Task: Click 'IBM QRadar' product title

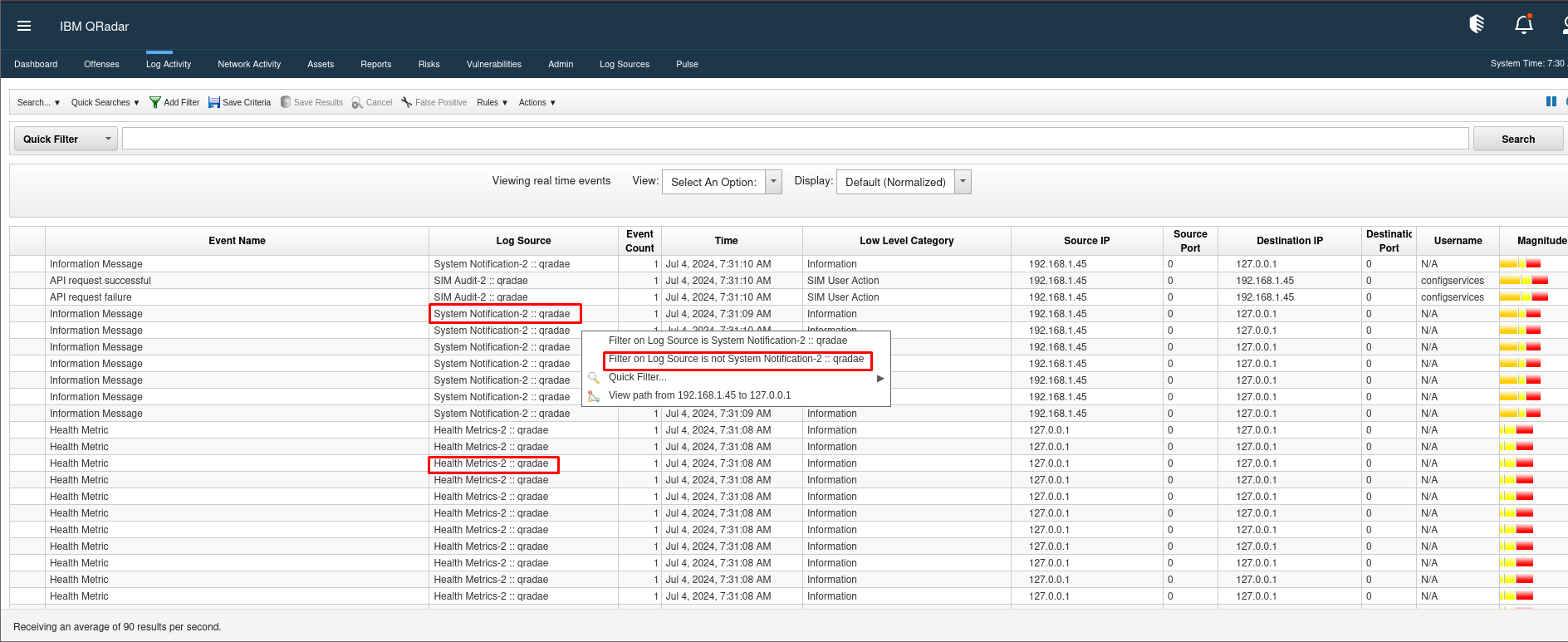Action: [x=95, y=27]
